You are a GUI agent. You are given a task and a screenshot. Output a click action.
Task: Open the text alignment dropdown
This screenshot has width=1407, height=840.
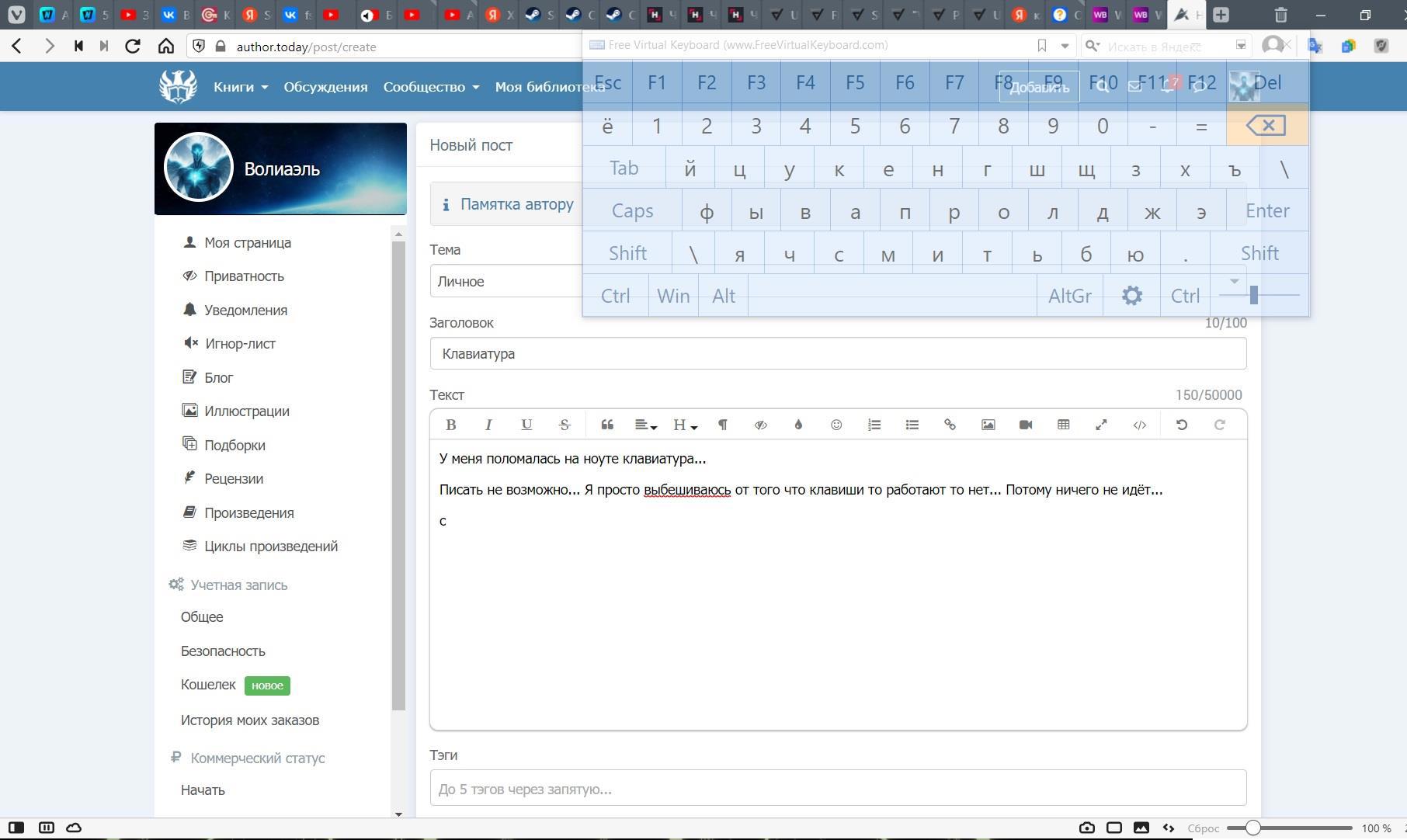pyautogui.click(x=645, y=425)
